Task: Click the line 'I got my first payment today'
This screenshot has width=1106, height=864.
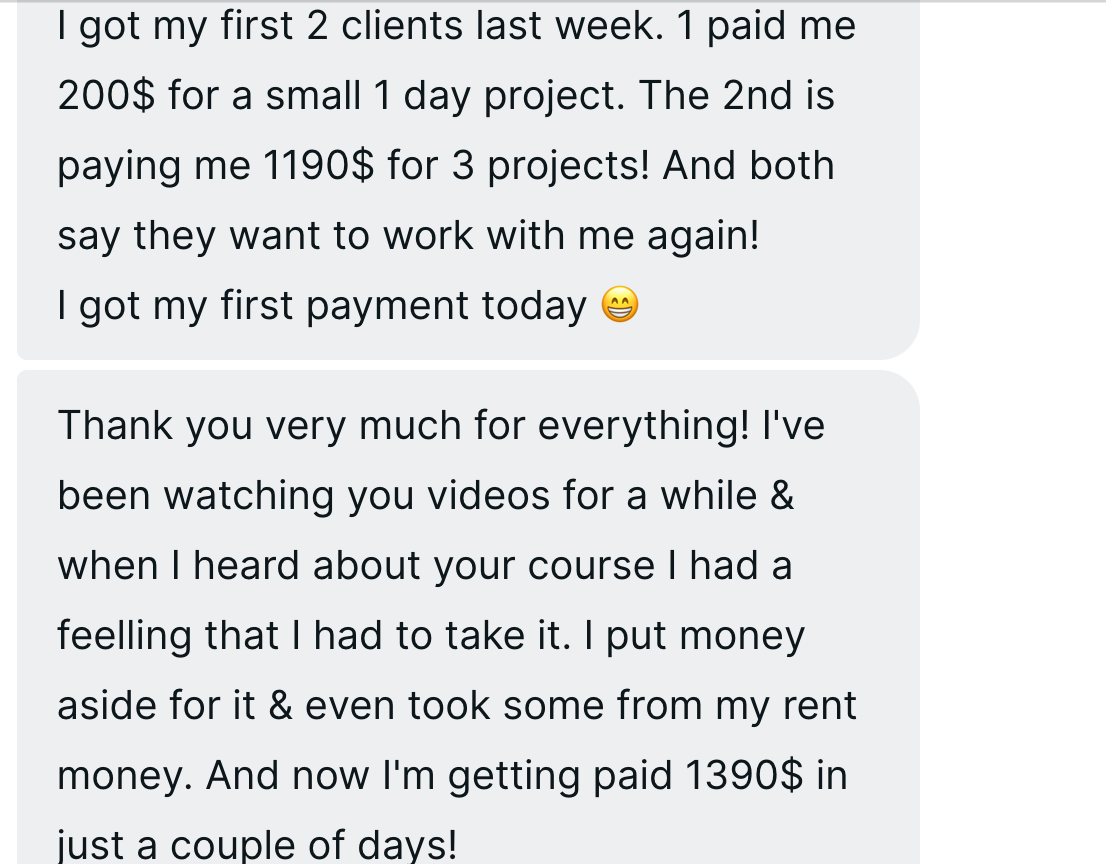Action: (321, 306)
